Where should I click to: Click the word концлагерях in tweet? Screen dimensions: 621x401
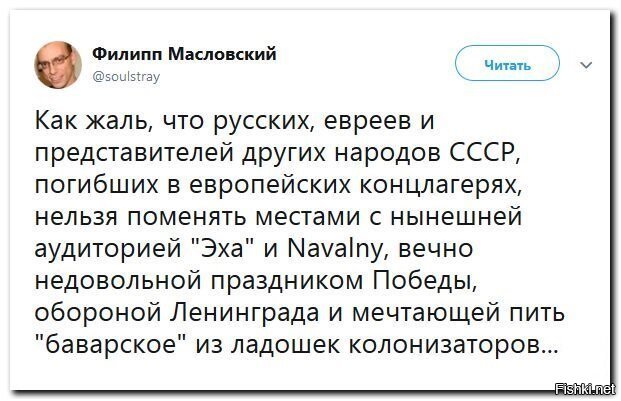pyautogui.click(x=439, y=186)
